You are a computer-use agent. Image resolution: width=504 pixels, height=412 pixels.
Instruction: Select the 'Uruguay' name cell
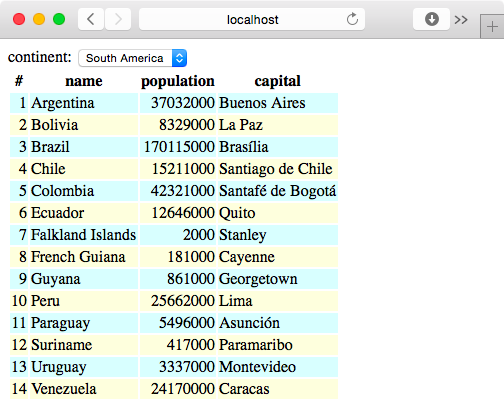(x=84, y=367)
